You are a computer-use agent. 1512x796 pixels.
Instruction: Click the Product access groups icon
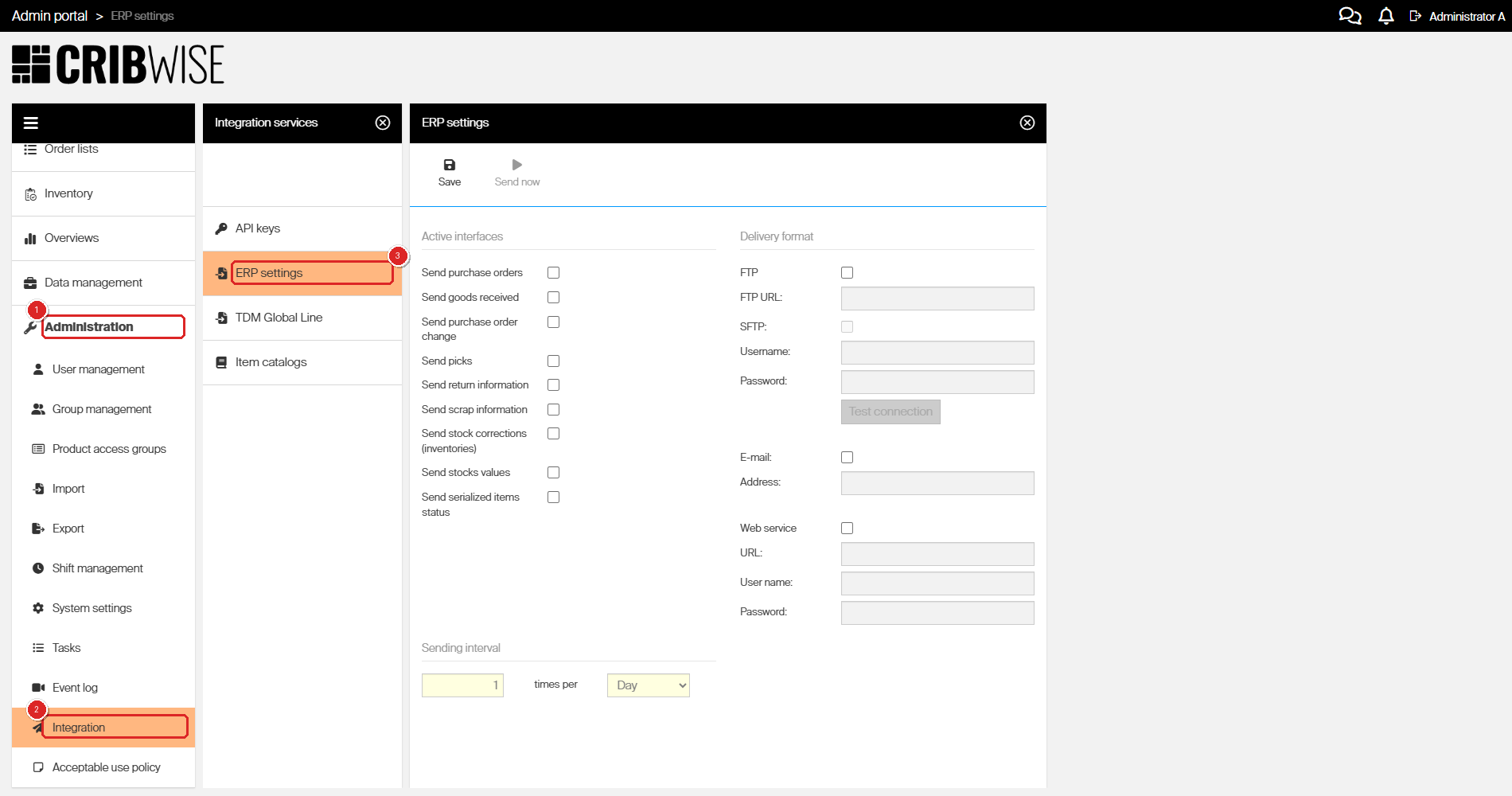tap(38, 449)
